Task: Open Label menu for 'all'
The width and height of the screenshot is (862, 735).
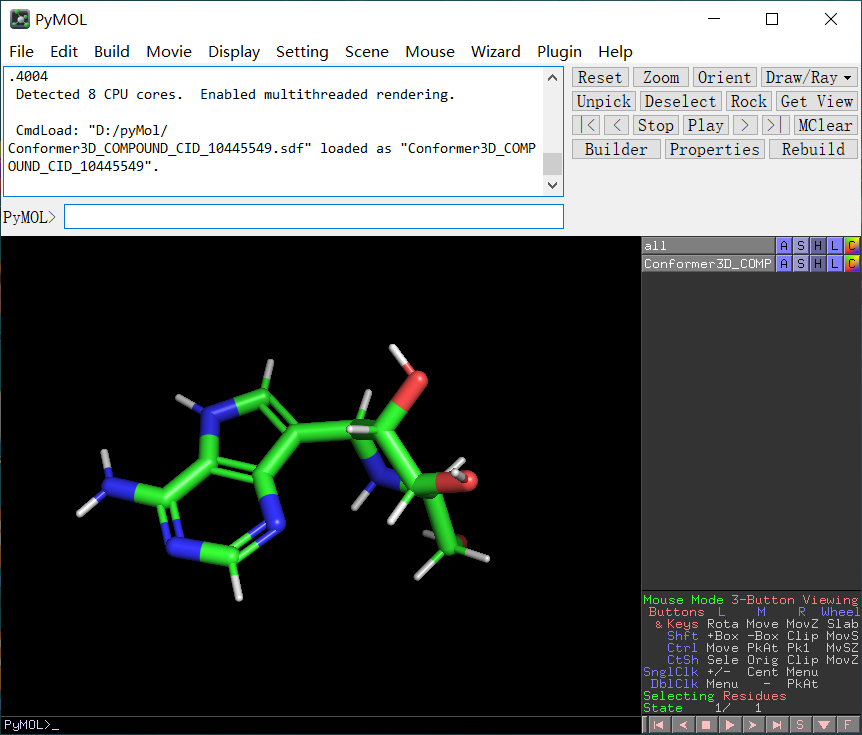Action: 835,246
